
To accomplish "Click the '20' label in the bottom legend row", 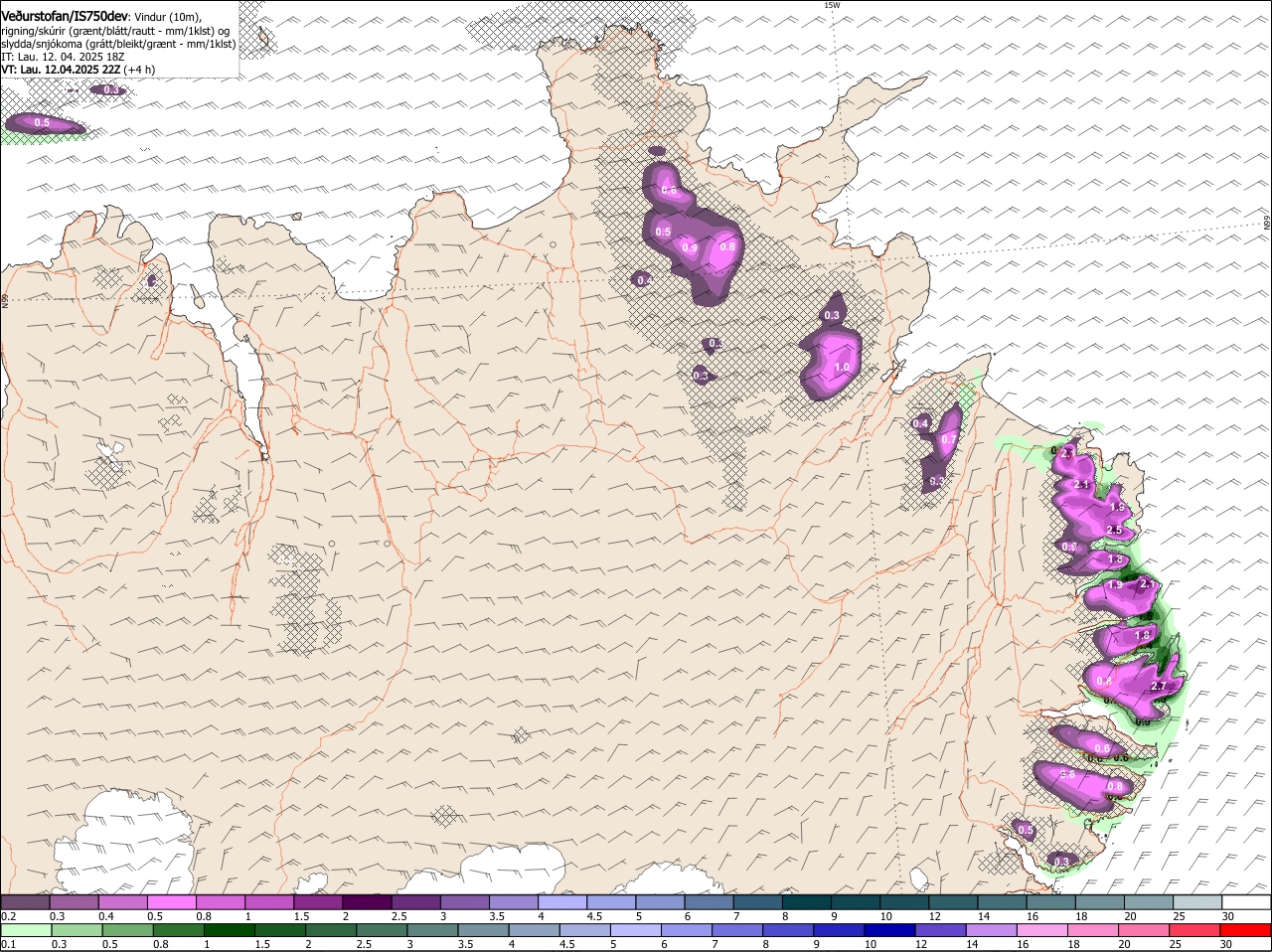I will 1125,945.
